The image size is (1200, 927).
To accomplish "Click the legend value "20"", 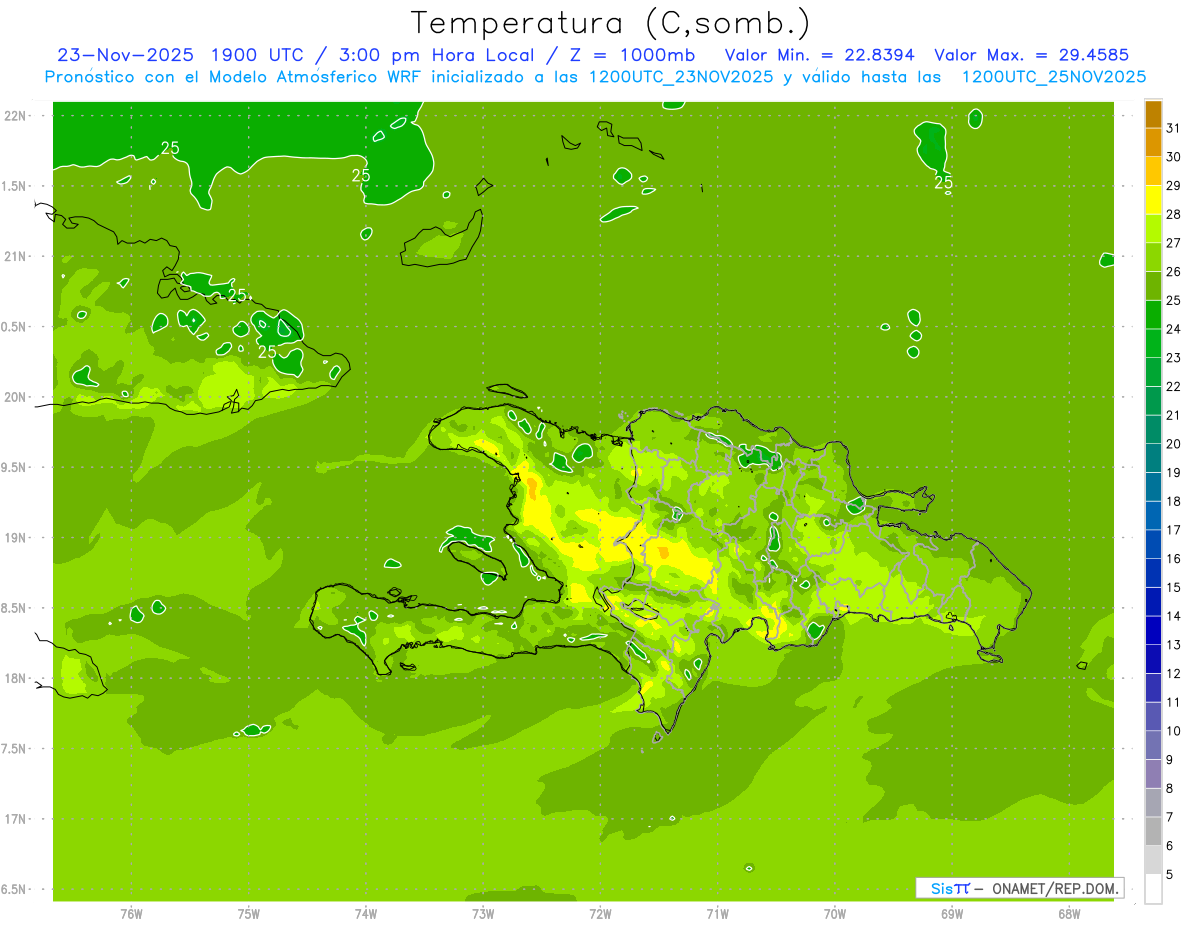I will [x=1173, y=444].
